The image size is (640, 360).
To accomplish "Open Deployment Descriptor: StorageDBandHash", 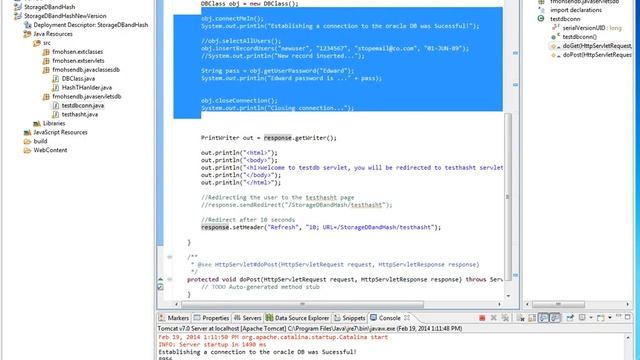I will click(x=86, y=25).
